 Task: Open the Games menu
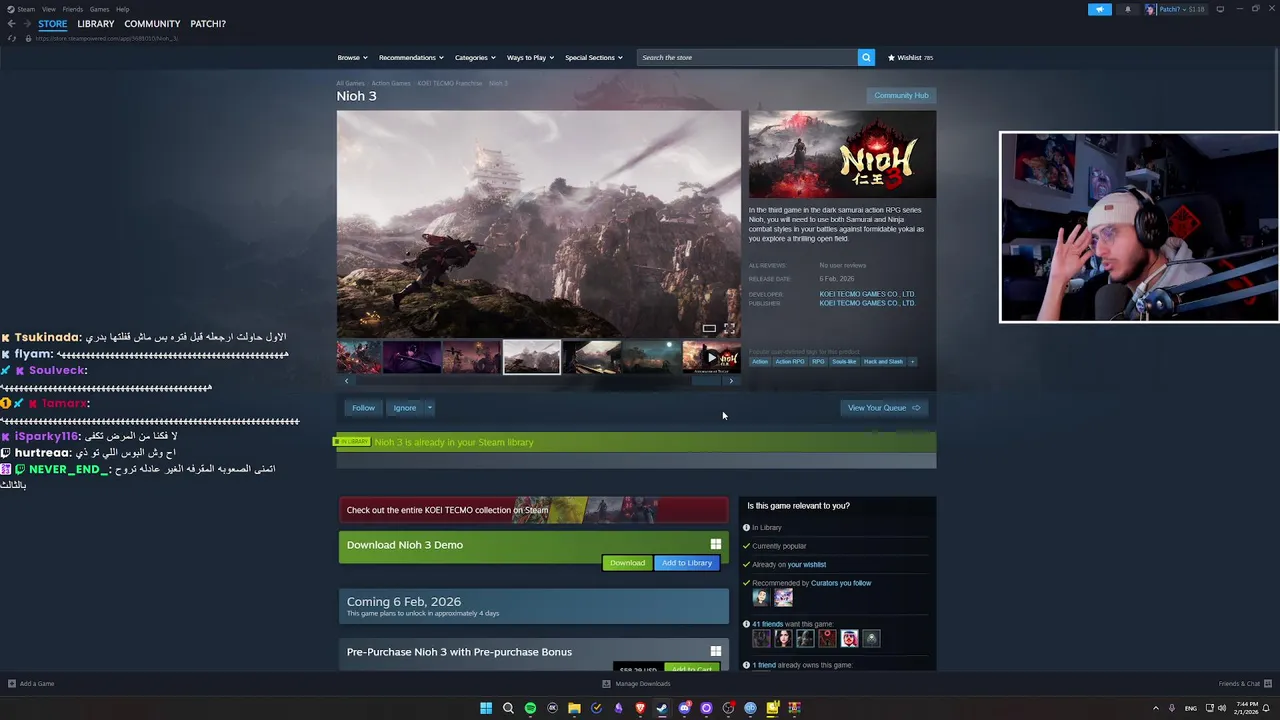[99, 9]
